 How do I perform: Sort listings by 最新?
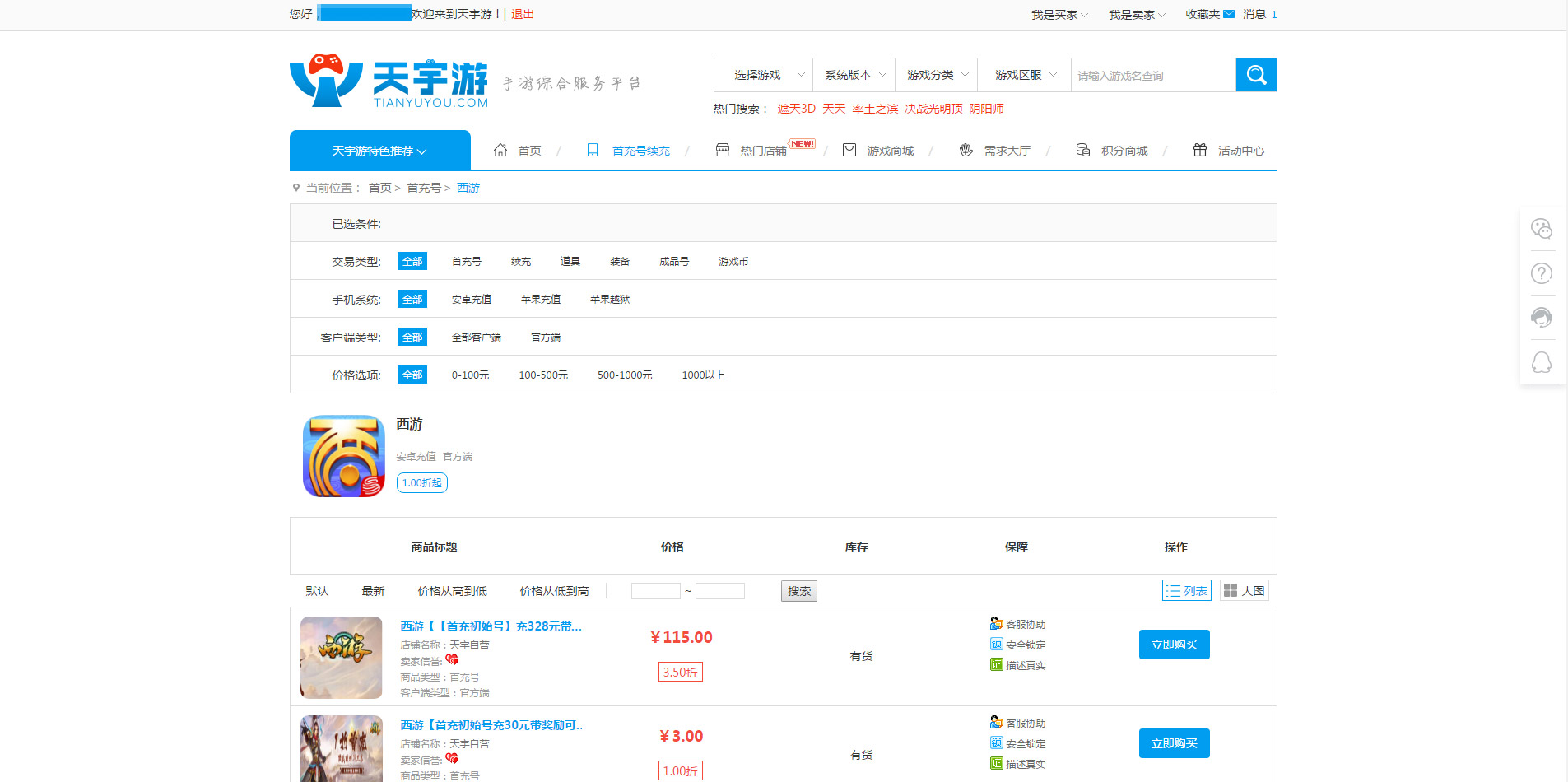[x=374, y=591]
